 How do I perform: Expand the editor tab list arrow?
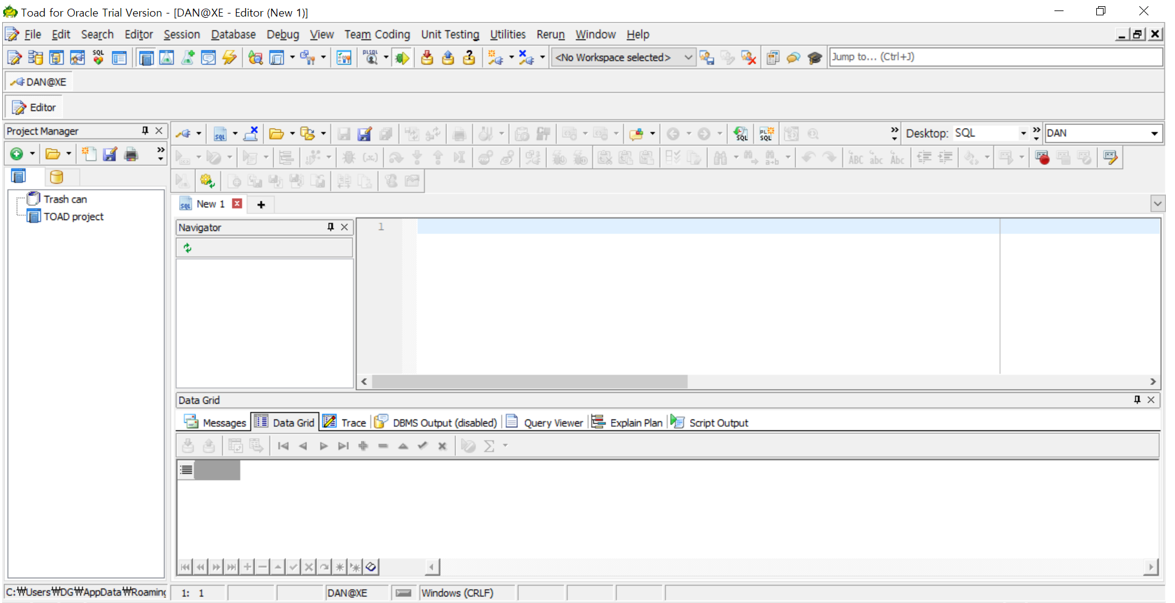point(1158,204)
